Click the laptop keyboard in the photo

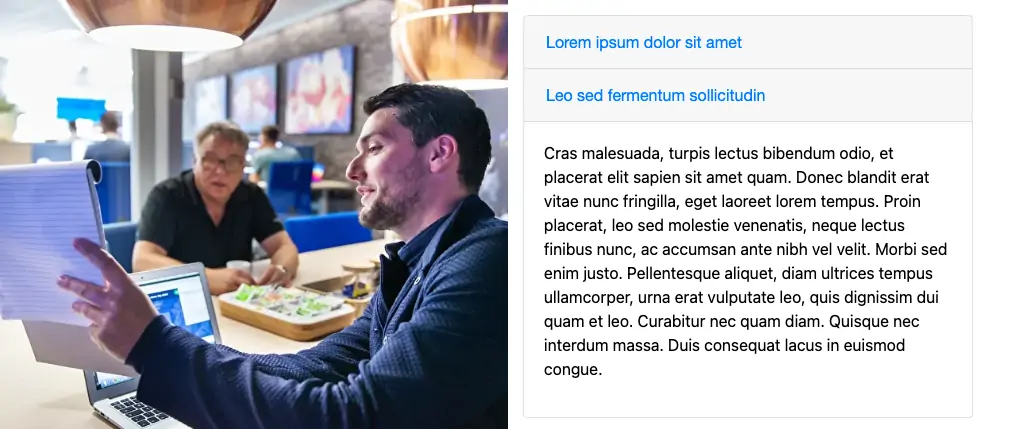point(139,411)
